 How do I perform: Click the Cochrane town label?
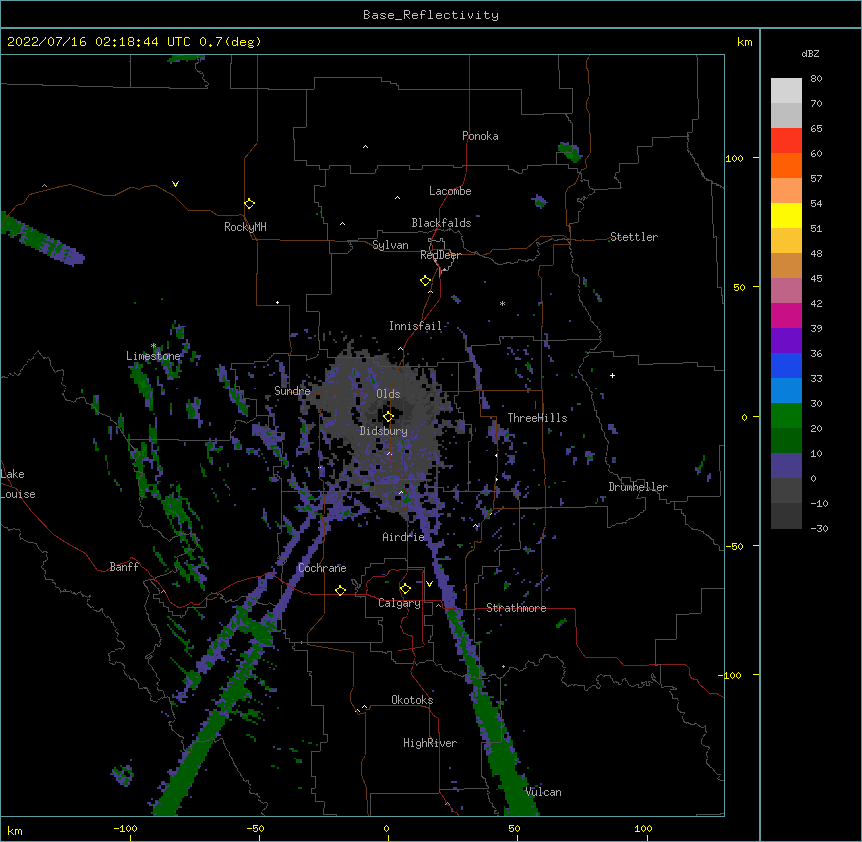tap(322, 568)
